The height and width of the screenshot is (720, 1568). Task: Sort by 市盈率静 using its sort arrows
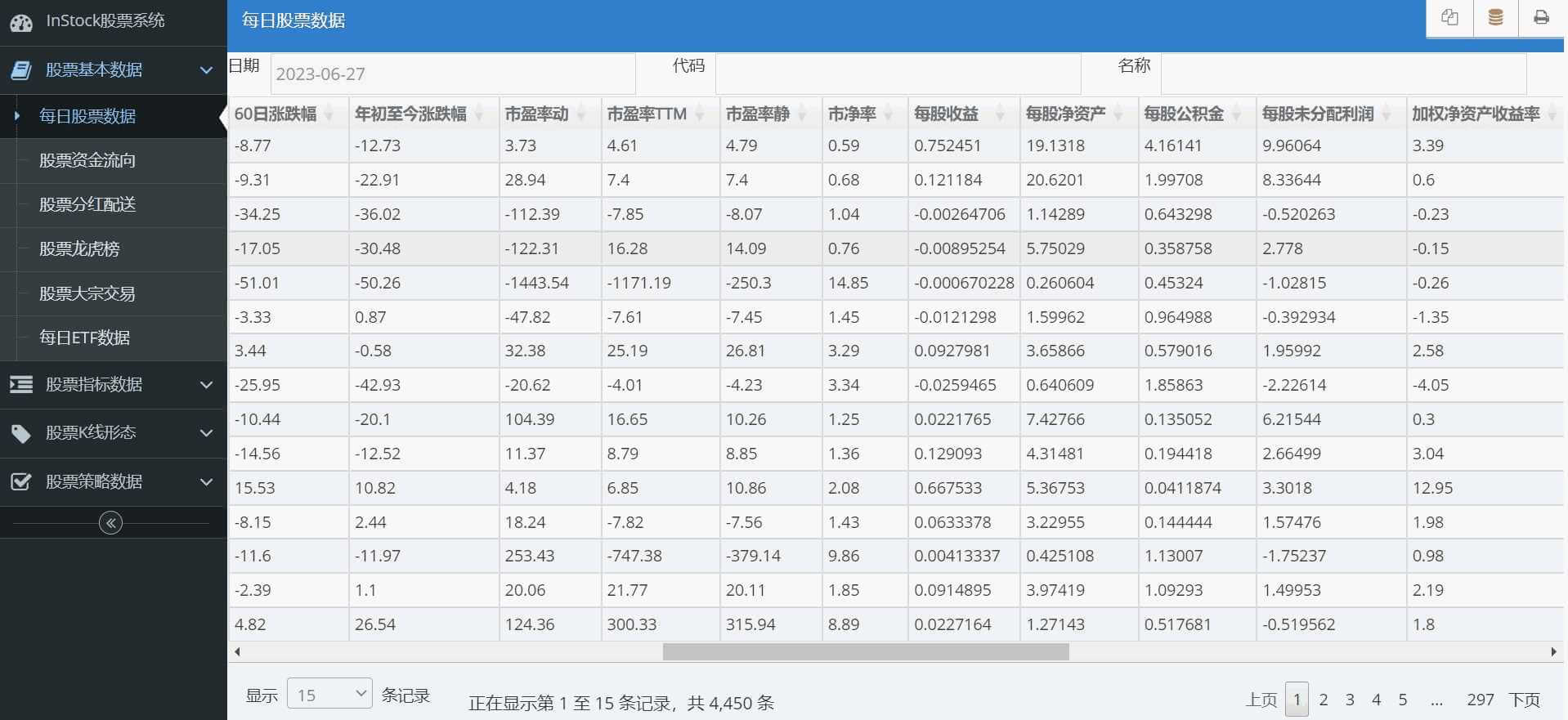point(803,114)
